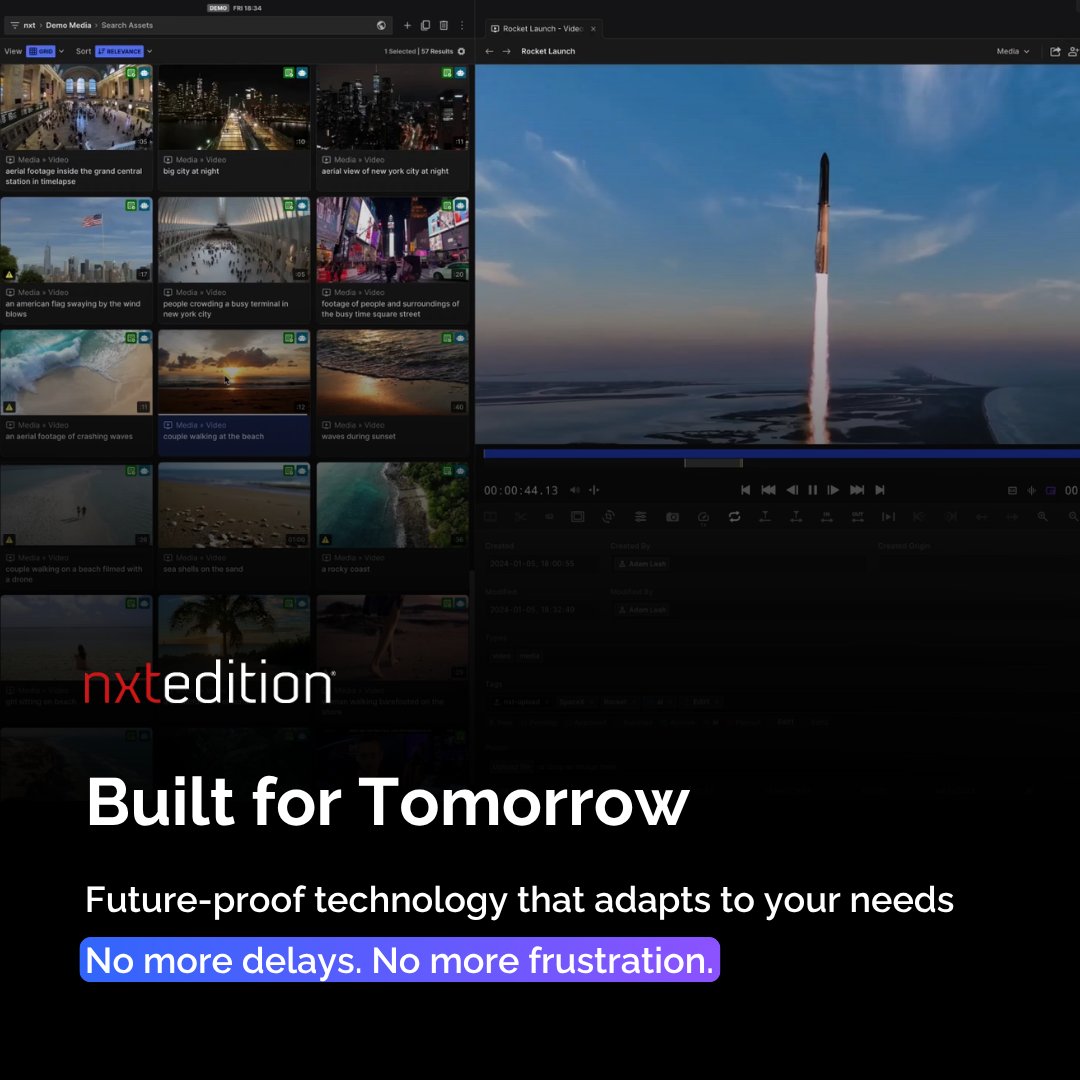Jump to start of the clip
The height and width of the screenshot is (1080, 1080).
click(745, 490)
